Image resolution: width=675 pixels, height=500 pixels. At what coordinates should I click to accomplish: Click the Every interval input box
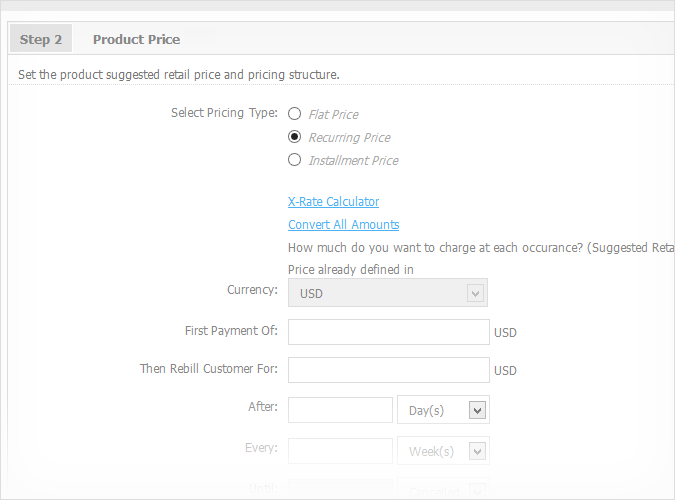(340, 451)
